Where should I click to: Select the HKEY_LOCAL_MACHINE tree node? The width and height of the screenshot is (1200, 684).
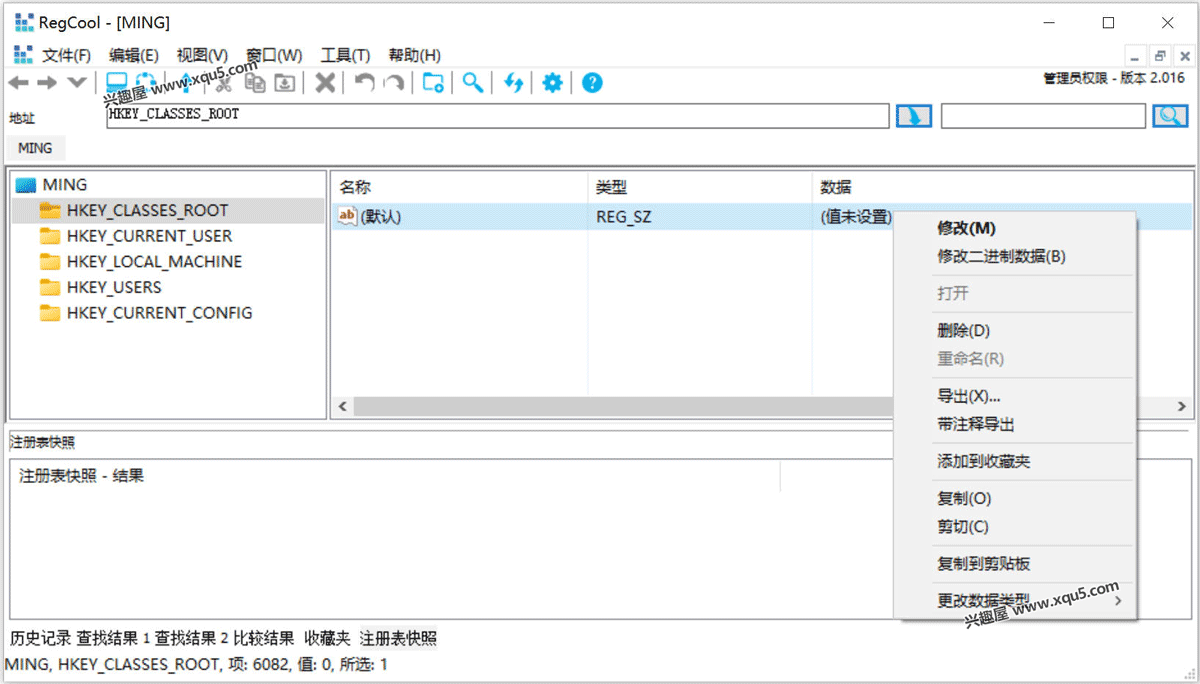coord(154,262)
